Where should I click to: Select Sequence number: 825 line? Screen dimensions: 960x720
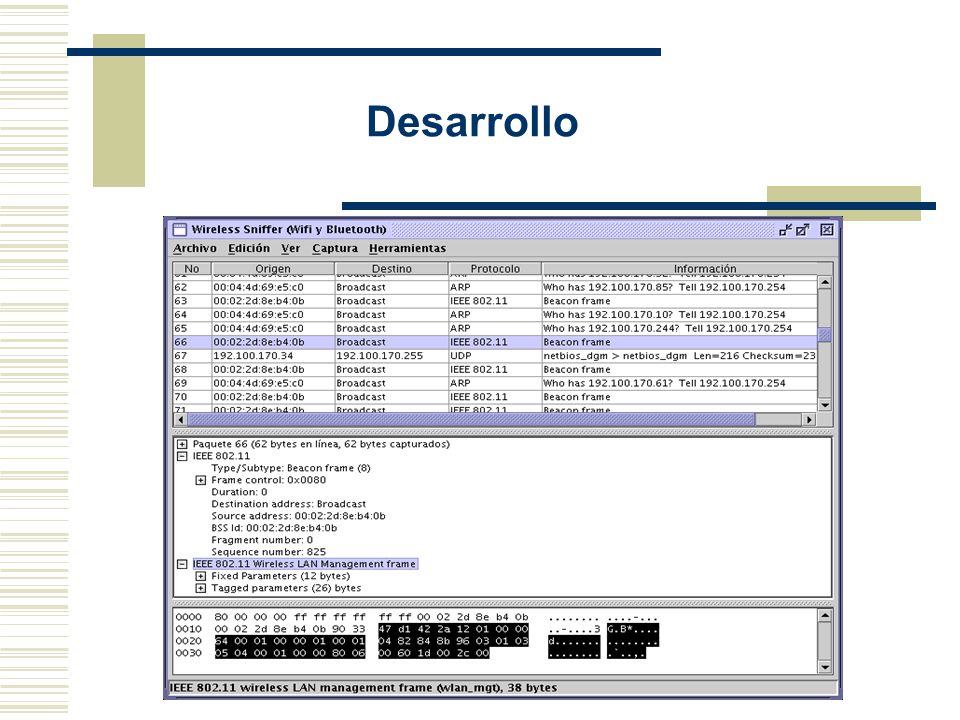click(x=268, y=552)
